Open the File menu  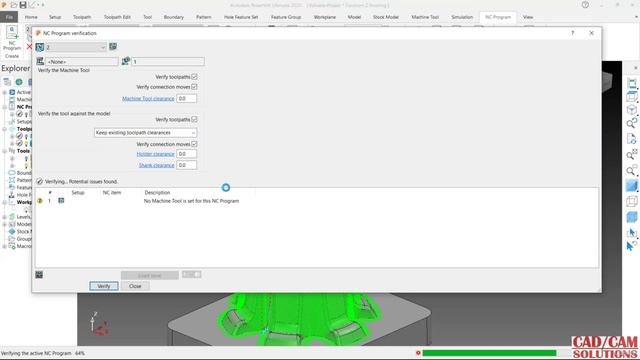coord(9,17)
